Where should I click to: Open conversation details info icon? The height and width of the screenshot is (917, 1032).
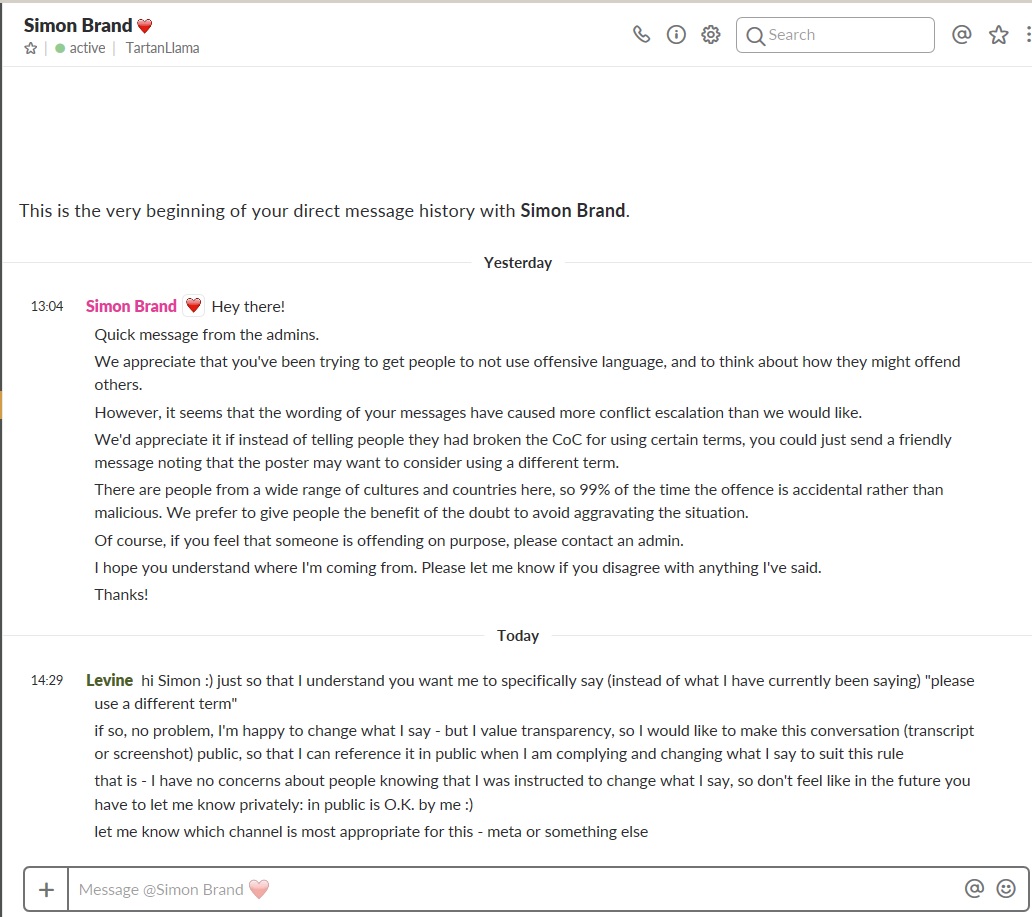pos(676,34)
